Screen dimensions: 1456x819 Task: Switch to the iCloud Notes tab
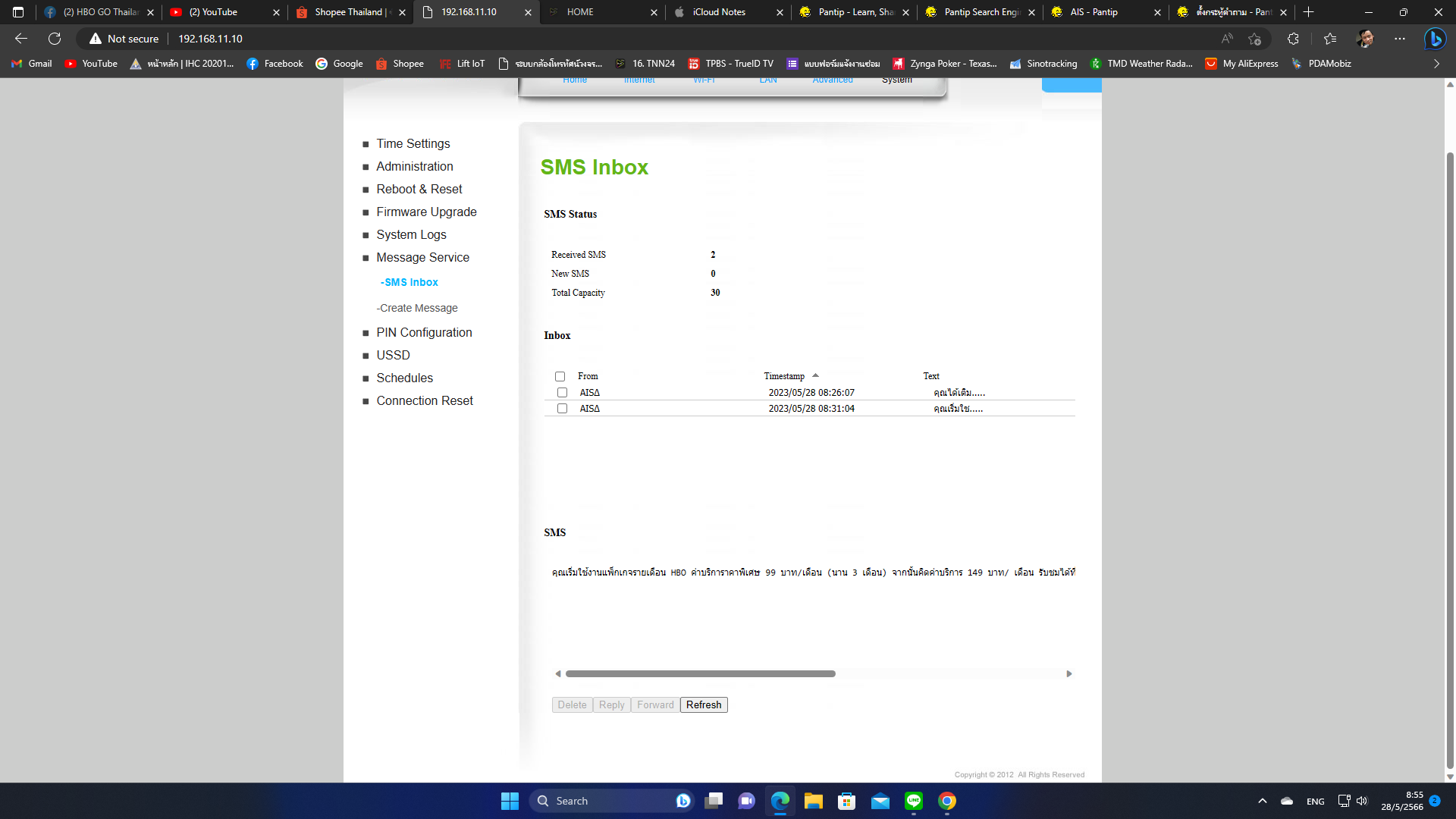point(719,12)
